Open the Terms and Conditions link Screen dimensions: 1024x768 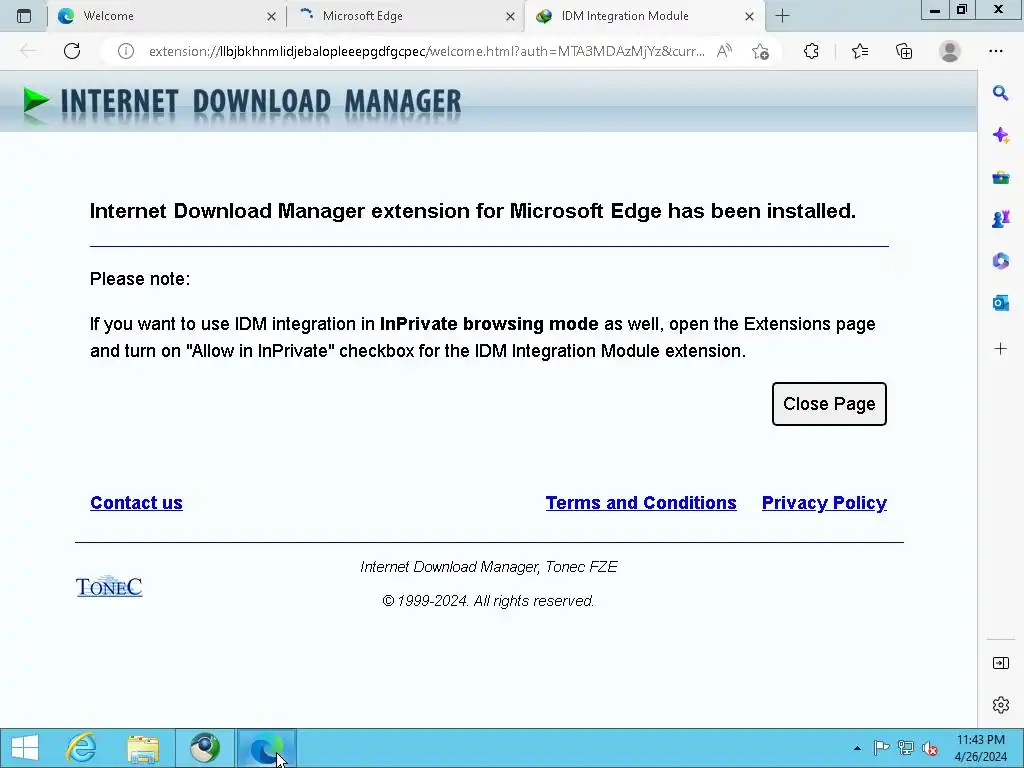(641, 503)
